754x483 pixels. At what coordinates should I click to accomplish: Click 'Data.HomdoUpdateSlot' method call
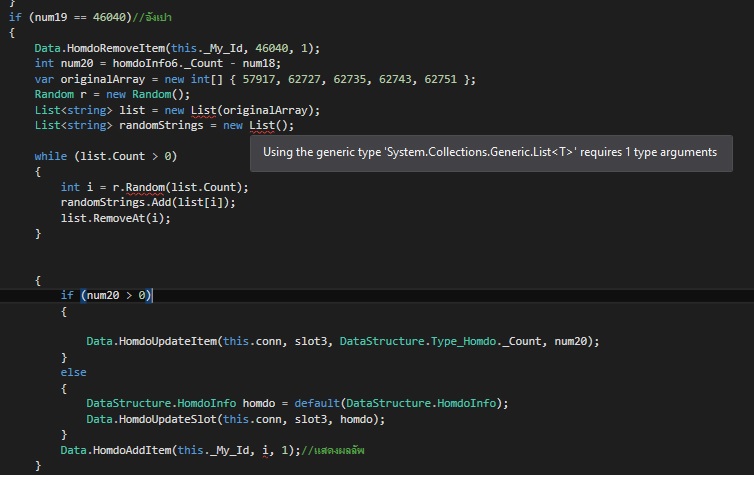(x=151, y=419)
